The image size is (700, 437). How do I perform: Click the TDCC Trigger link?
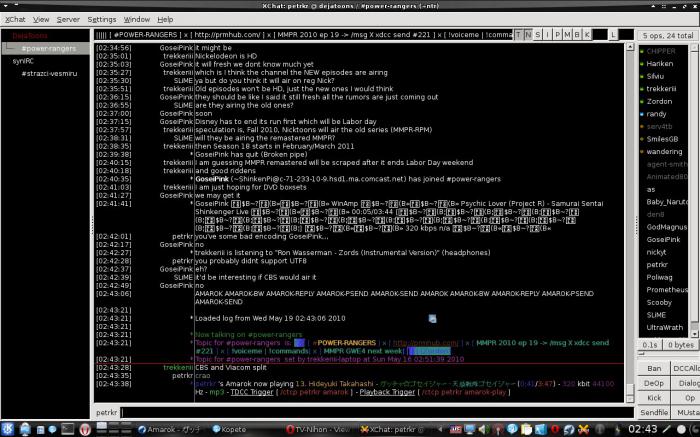252,392
